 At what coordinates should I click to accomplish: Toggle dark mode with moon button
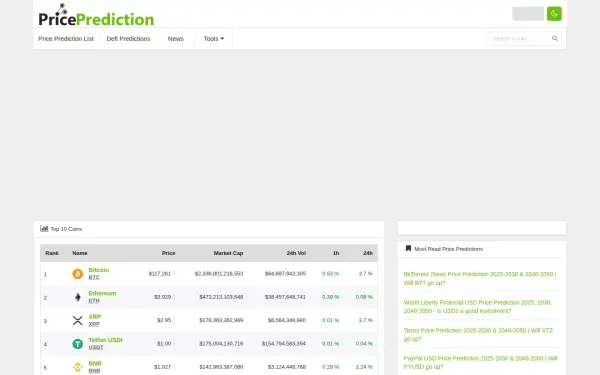[554, 14]
